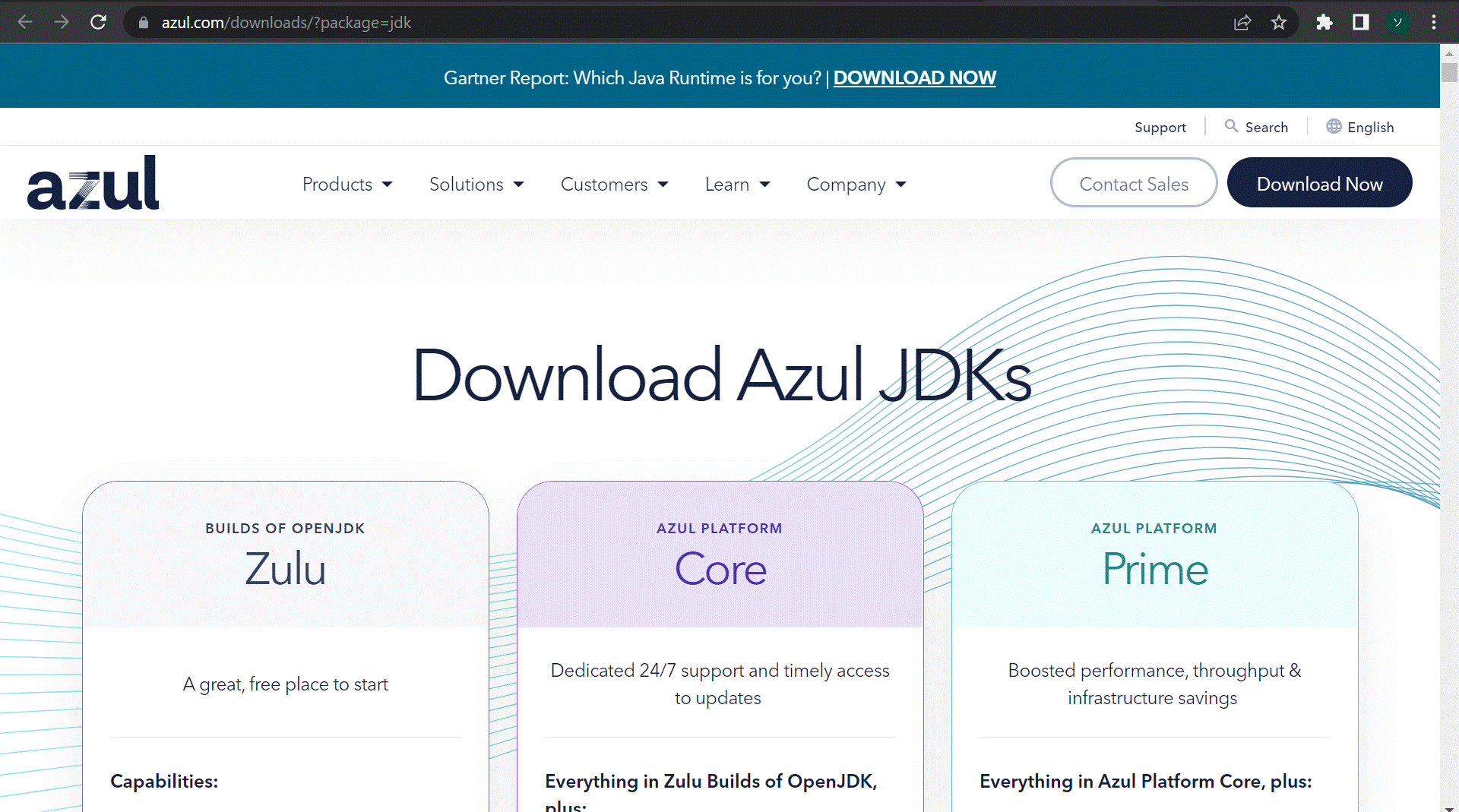Viewport: 1459px width, 812px height.
Task: Open Chrome's three-dot menu
Action: tap(1434, 22)
